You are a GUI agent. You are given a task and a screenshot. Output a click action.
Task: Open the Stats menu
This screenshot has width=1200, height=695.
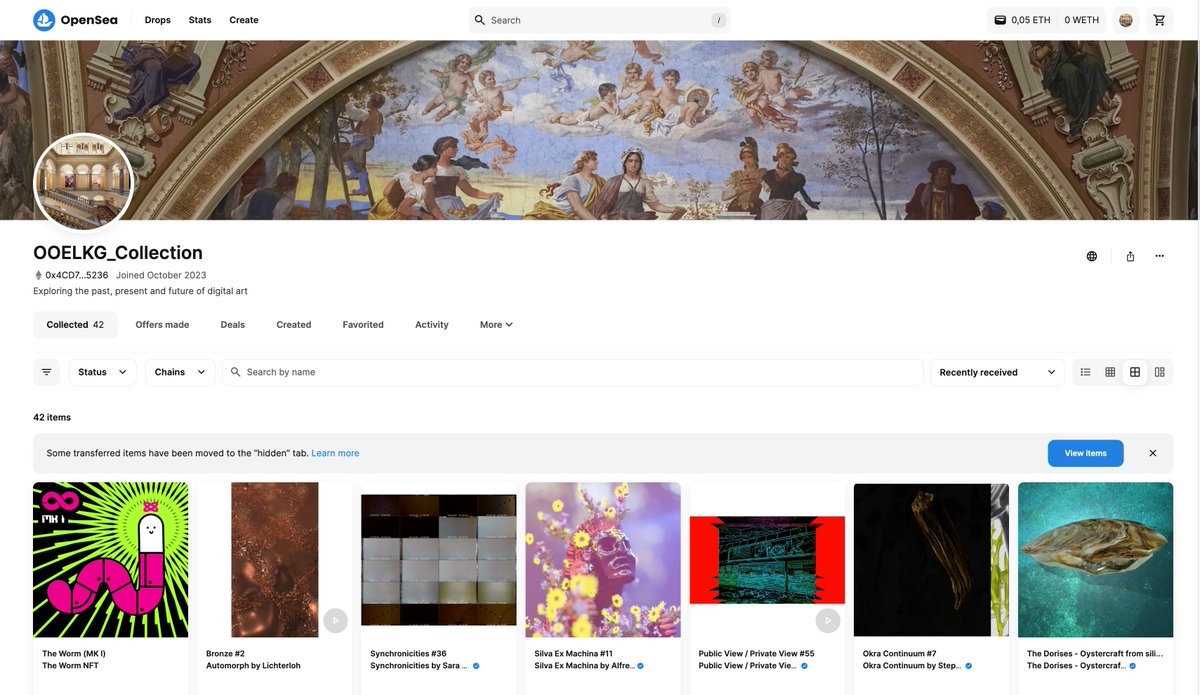click(200, 20)
